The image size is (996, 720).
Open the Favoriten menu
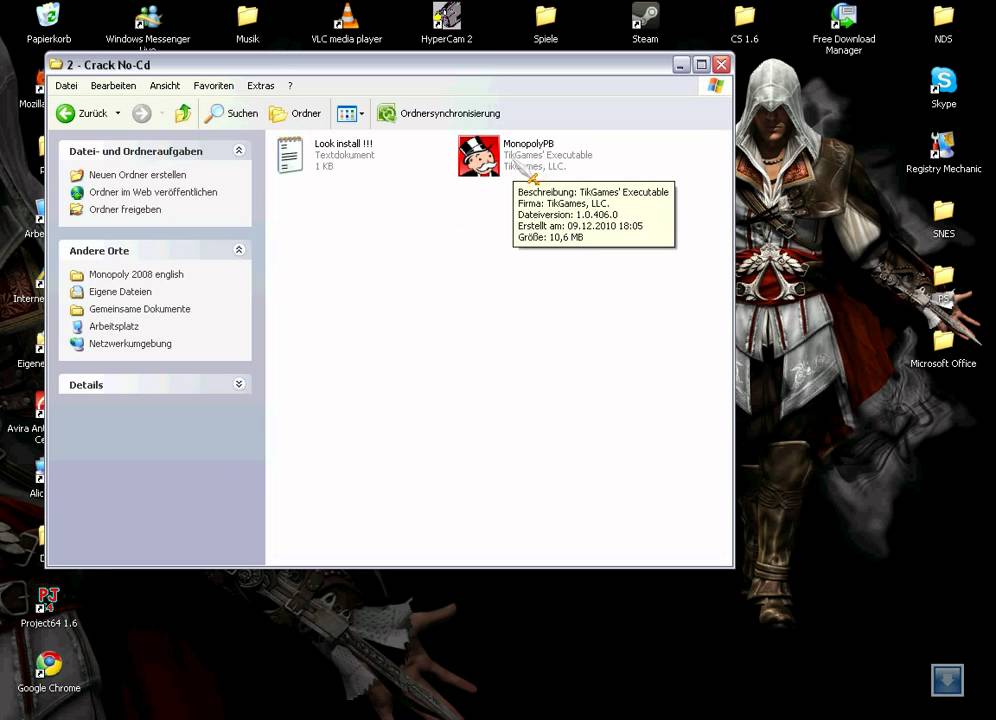pyautogui.click(x=213, y=86)
